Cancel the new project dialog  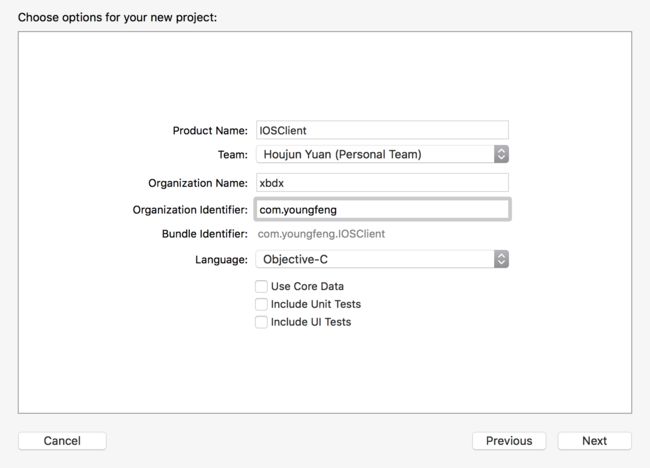tap(62, 441)
